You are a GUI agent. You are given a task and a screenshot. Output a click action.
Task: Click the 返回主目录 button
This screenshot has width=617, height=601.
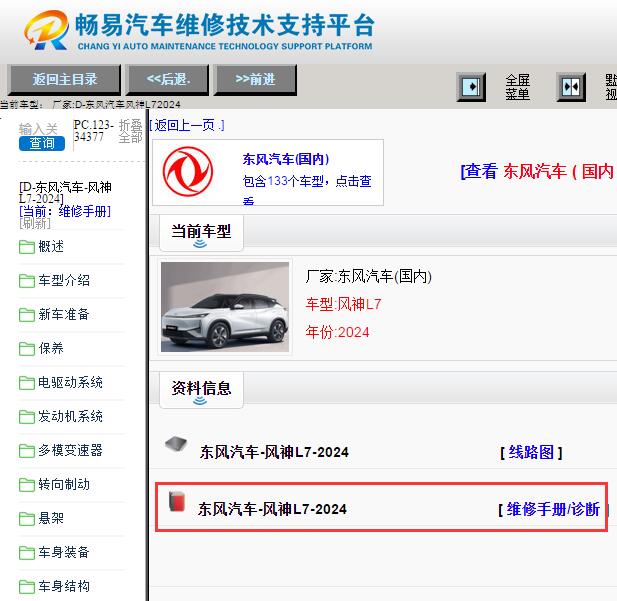pos(65,80)
